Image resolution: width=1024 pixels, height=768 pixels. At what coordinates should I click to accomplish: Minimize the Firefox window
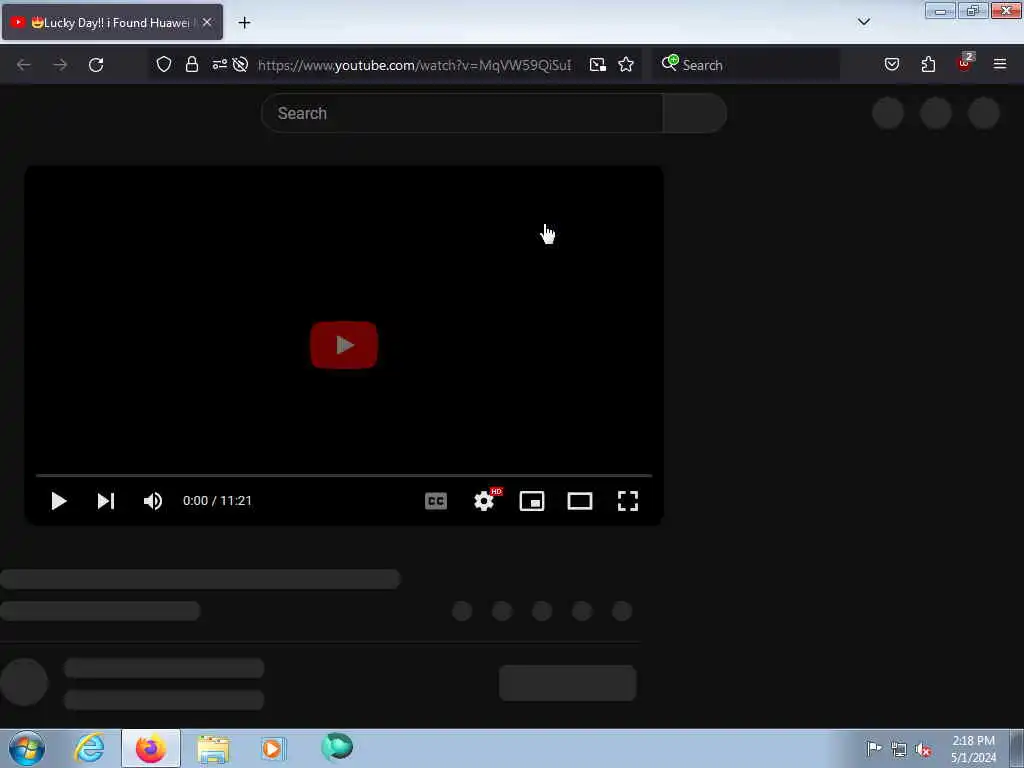940,10
